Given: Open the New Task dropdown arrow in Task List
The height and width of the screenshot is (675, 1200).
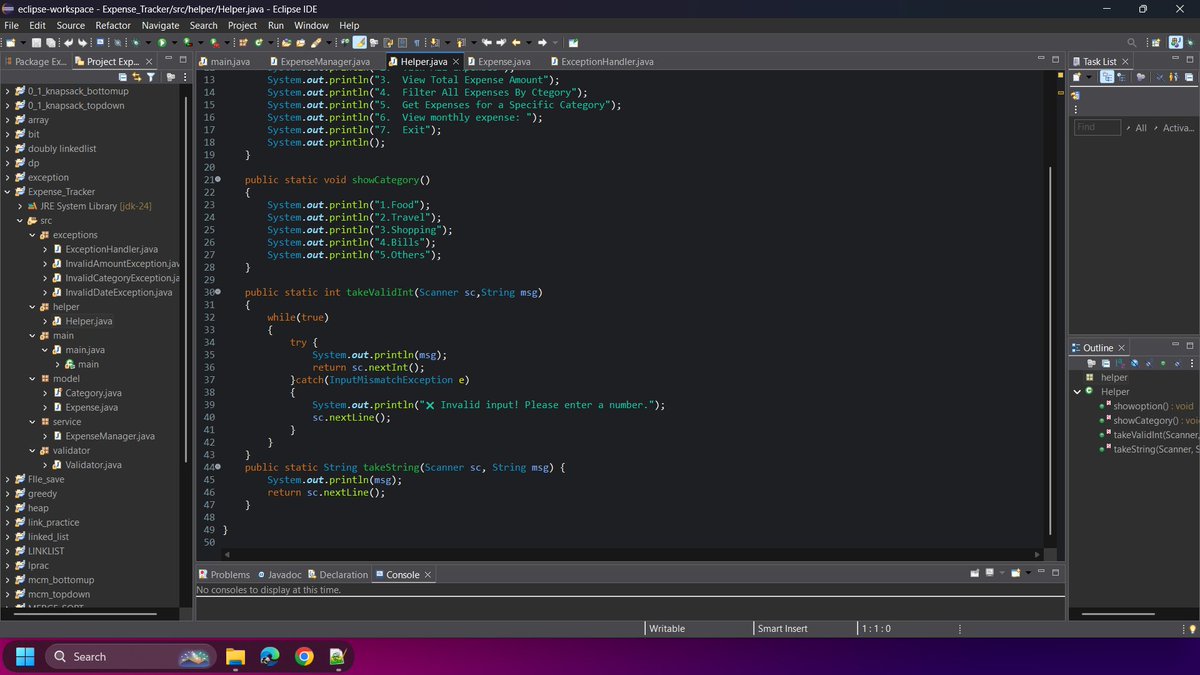Looking at the screenshot, I should coord(1088,77).
